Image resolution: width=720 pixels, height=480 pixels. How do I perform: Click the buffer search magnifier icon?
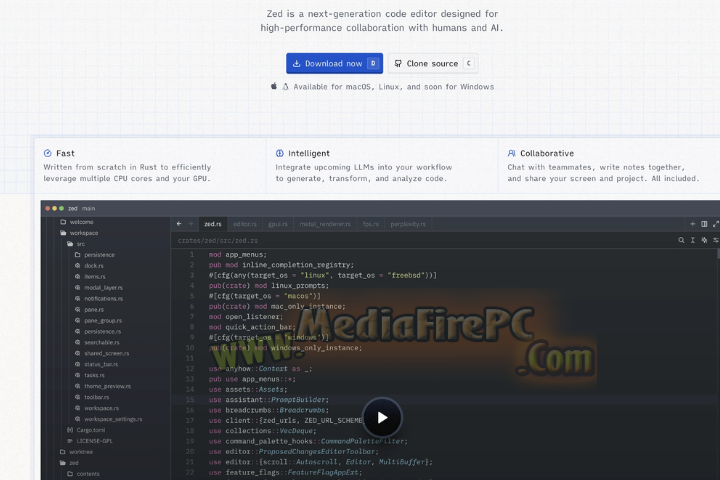pos(681,240)
